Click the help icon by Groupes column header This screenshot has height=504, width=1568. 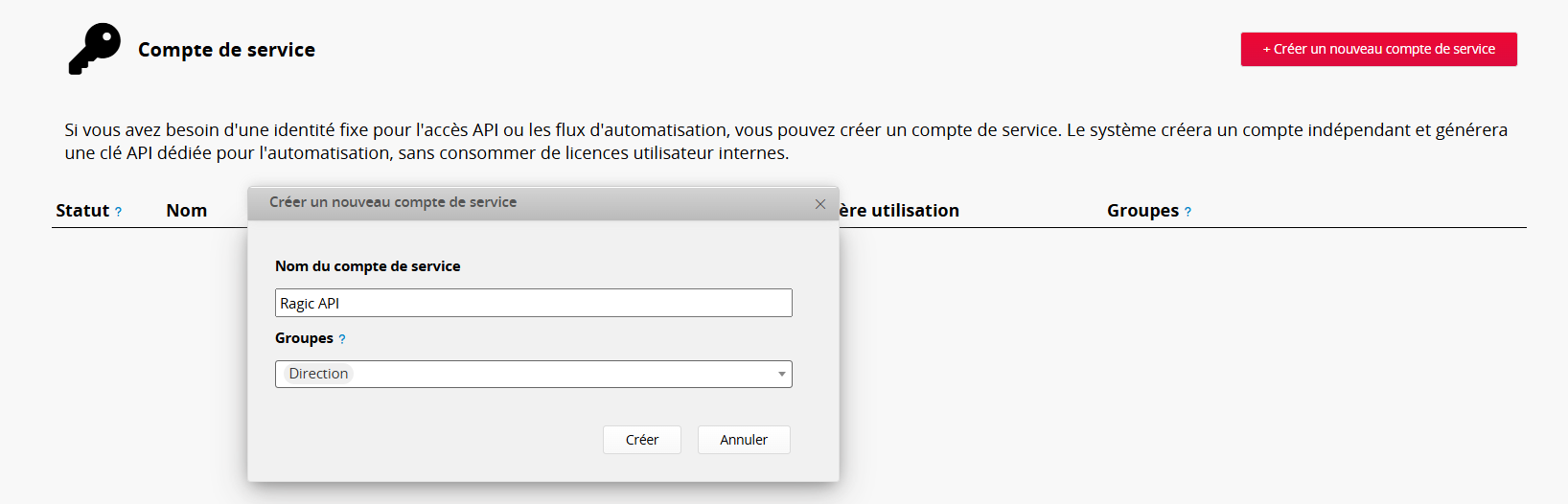[x=1188, y=212]
